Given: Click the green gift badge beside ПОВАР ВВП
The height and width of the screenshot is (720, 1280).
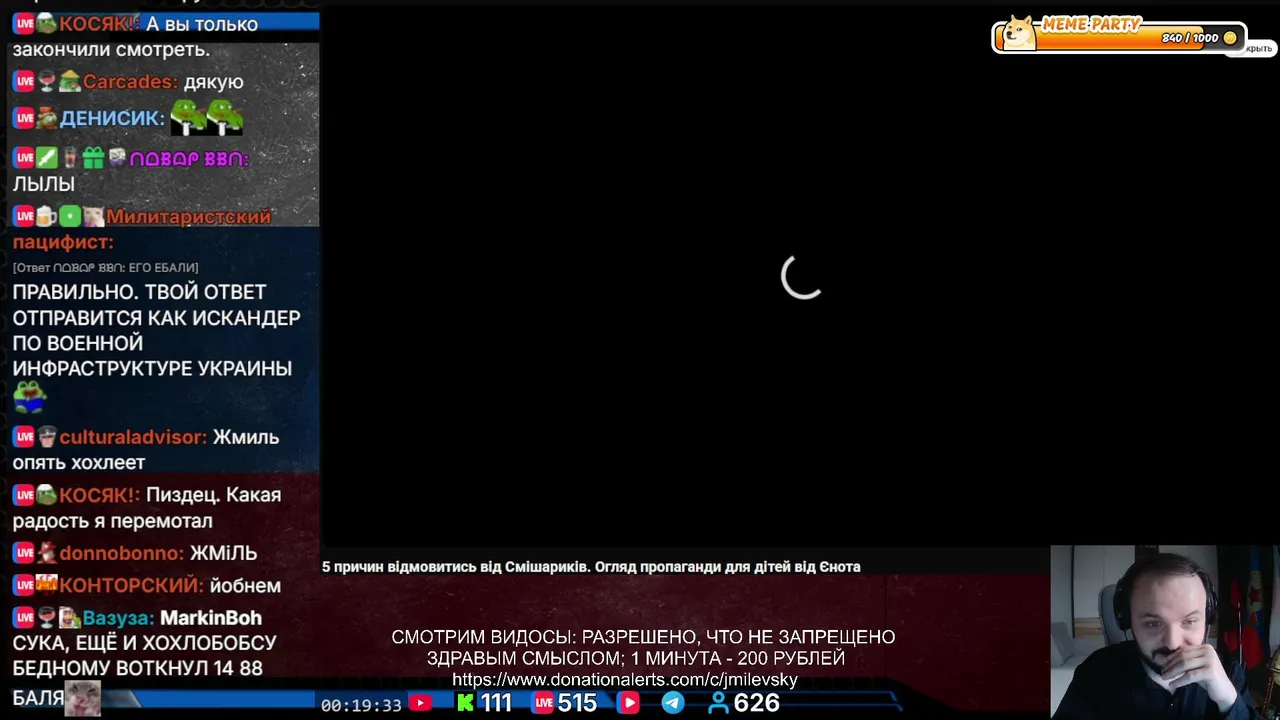Looking at the screenshot, I should pos(93,158).
